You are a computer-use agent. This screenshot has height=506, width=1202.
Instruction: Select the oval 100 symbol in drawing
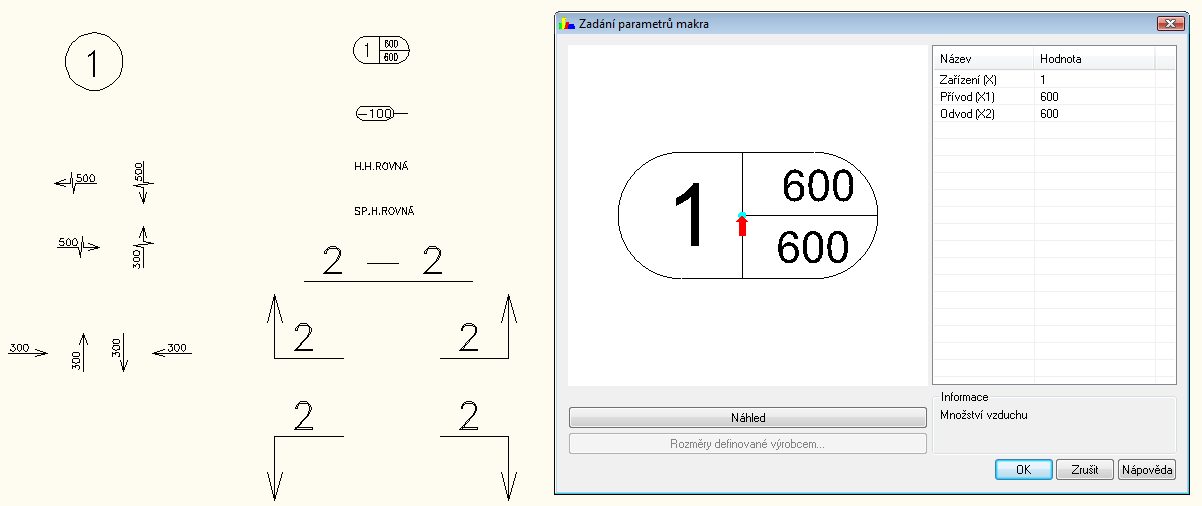click(381, 114)
